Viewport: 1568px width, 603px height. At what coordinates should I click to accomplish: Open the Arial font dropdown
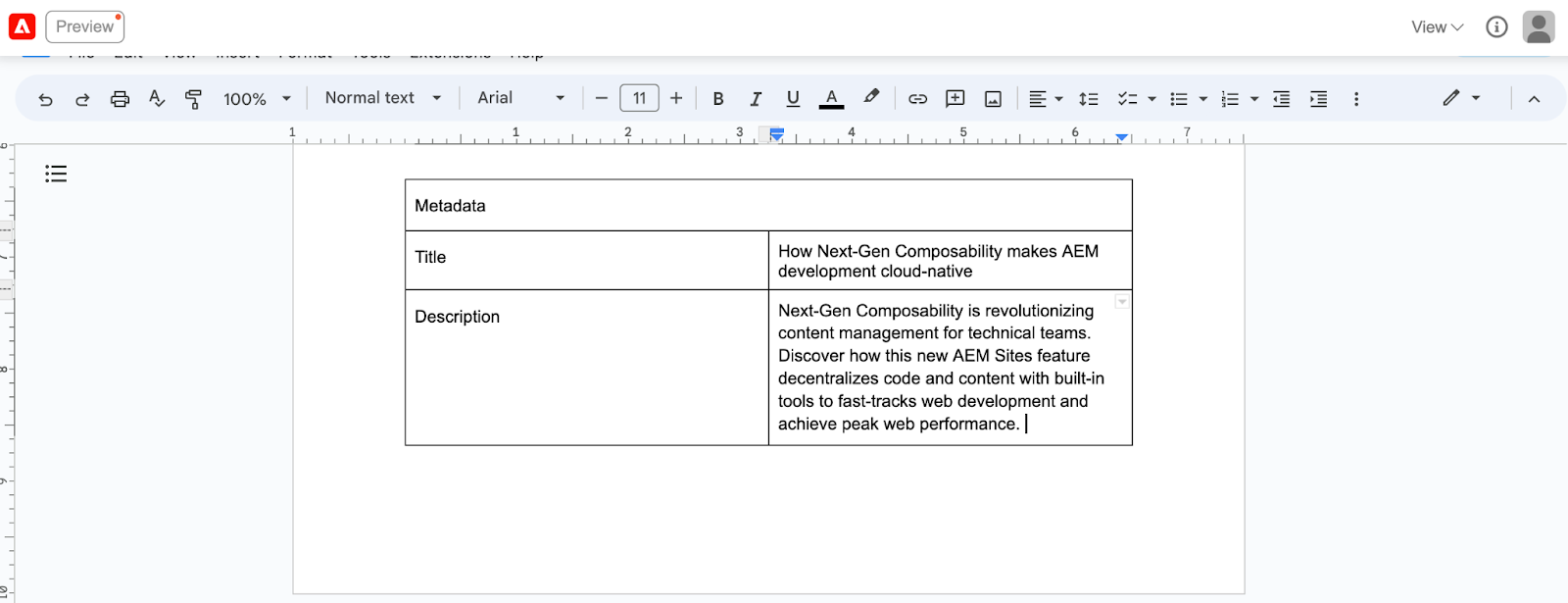click(x=520, y=98)
